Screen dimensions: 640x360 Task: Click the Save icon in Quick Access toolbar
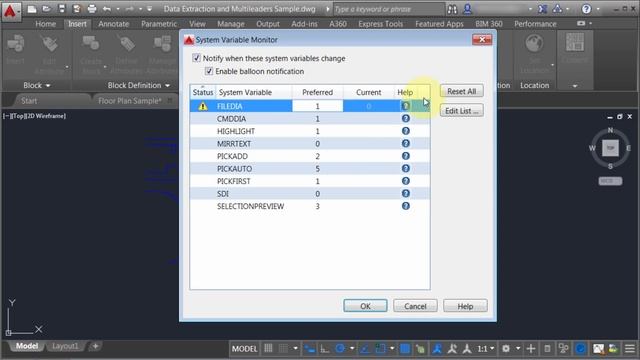pyautogui.click(x=62, y=9)
